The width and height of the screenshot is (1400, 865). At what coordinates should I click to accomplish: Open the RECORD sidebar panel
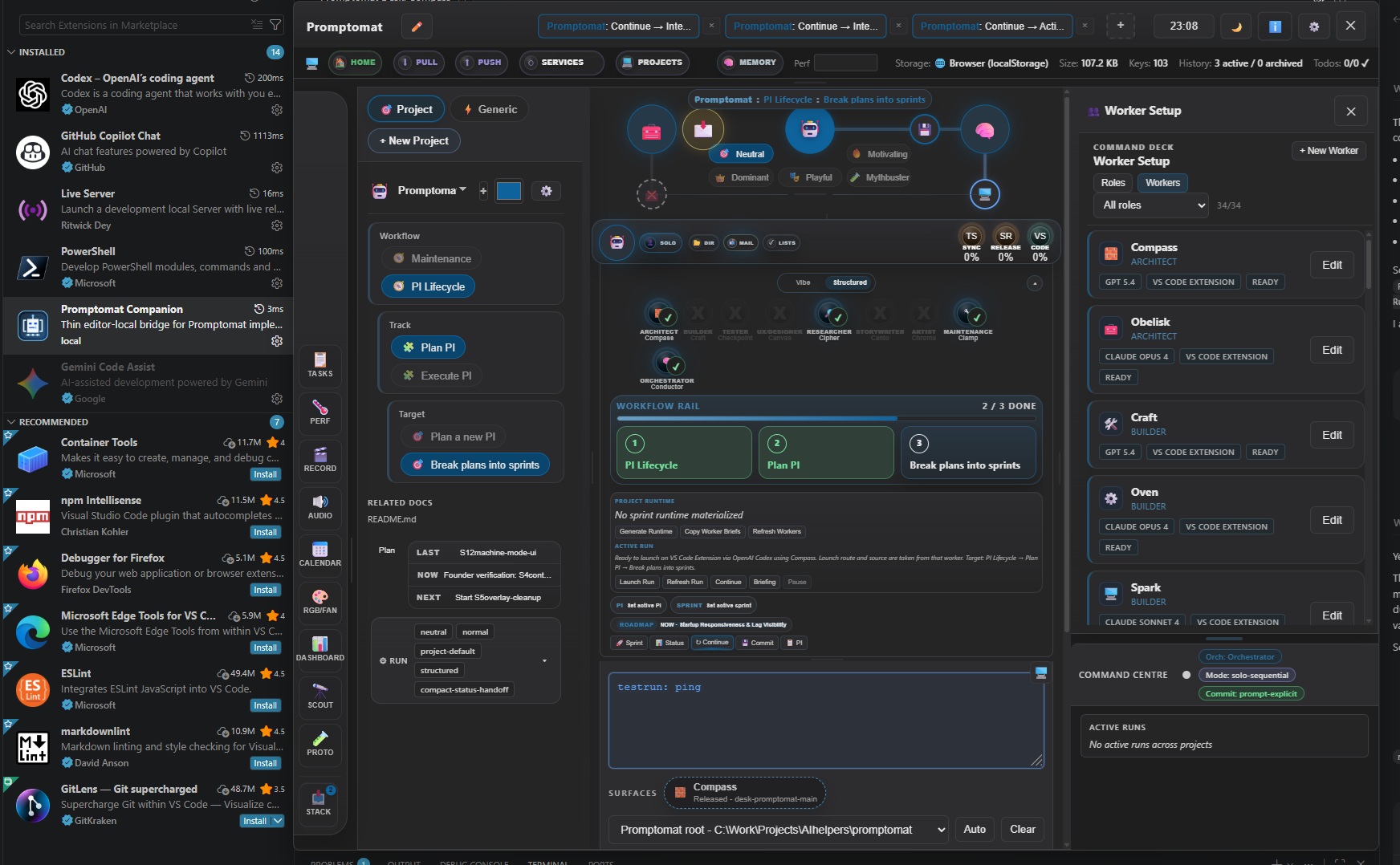pyautogui.click(x=319, y=460)
